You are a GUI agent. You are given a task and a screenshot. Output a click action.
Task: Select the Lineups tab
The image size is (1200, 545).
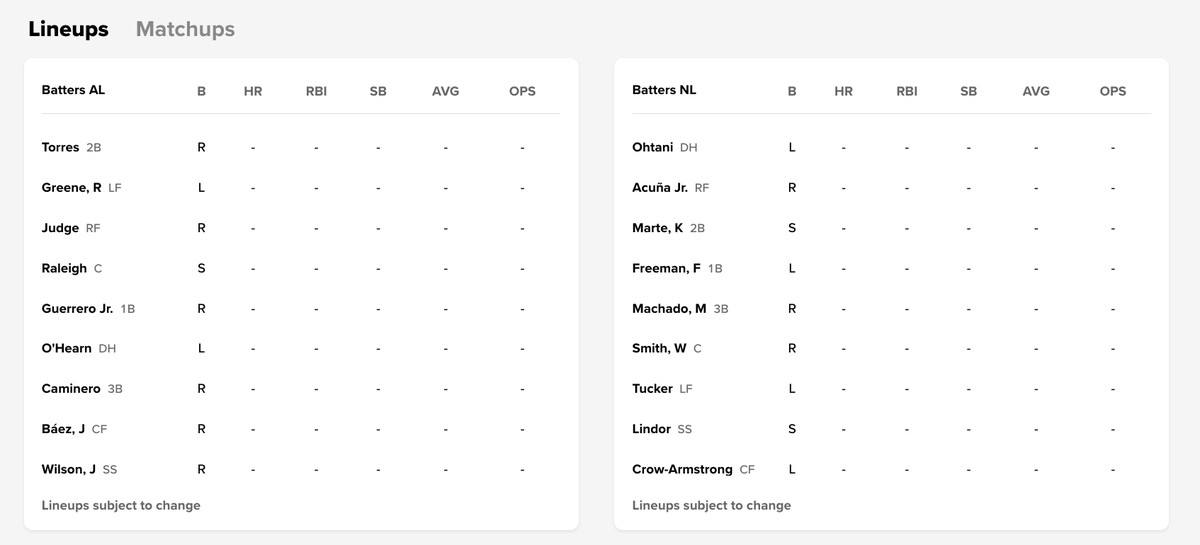(68, 29)
